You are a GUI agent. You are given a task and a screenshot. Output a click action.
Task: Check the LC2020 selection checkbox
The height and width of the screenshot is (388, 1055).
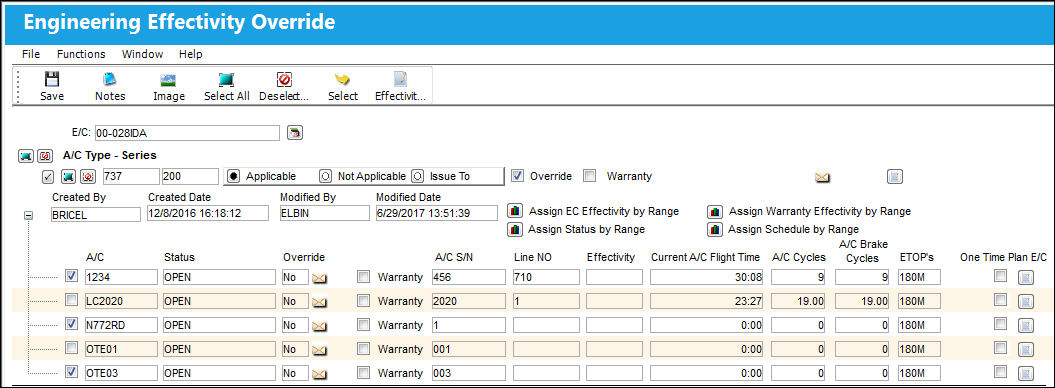(71, 300)
